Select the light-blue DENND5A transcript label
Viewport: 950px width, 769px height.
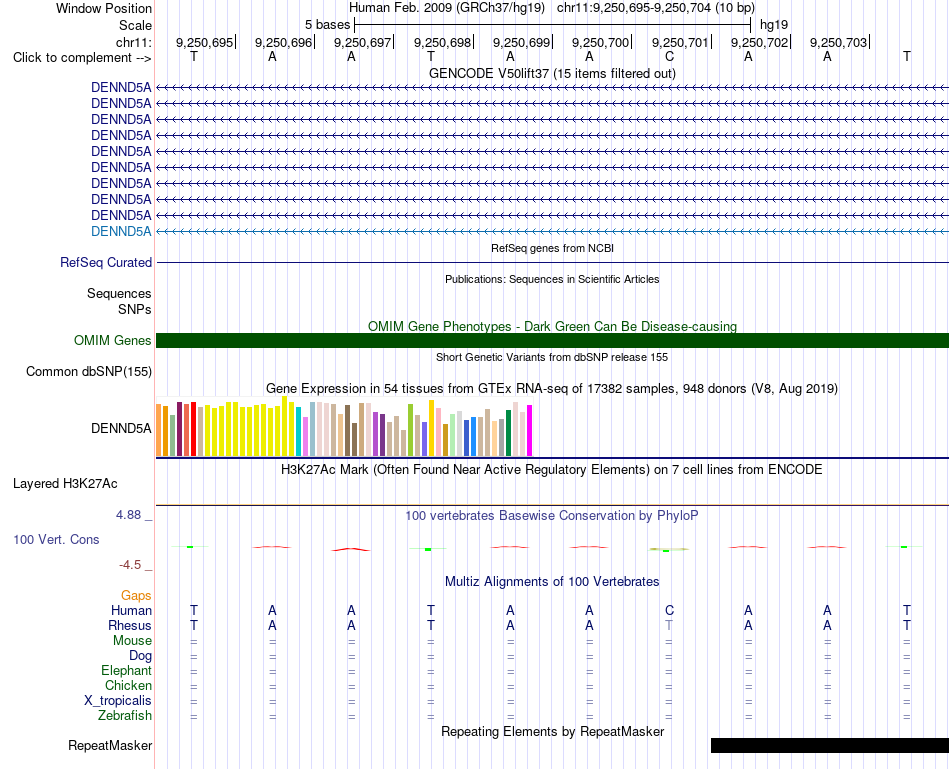121,231
